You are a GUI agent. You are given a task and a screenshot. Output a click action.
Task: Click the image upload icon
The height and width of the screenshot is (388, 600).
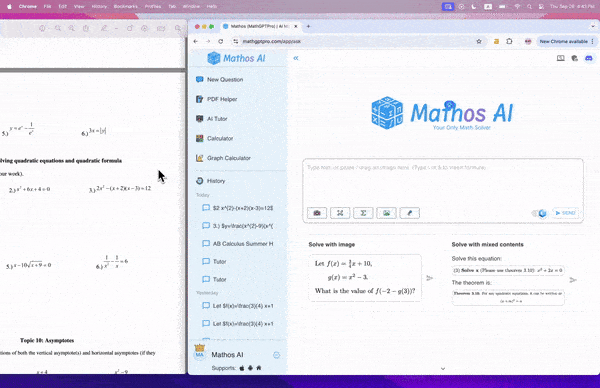point(386,213)
